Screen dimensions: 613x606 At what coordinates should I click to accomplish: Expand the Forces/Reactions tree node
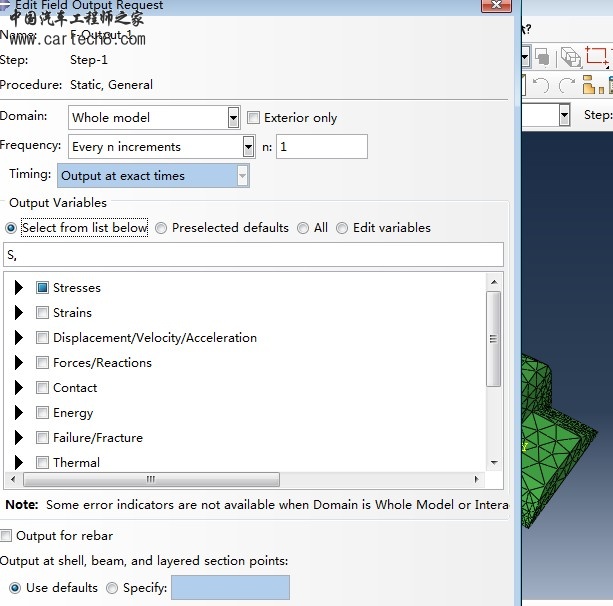coord(19,363)
